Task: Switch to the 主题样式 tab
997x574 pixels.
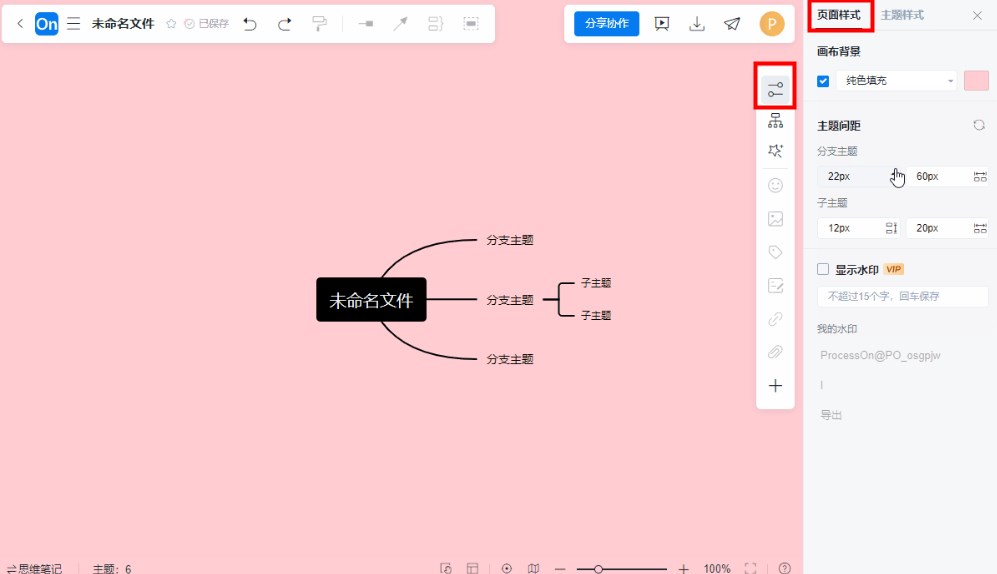Action: pos(902,15)
